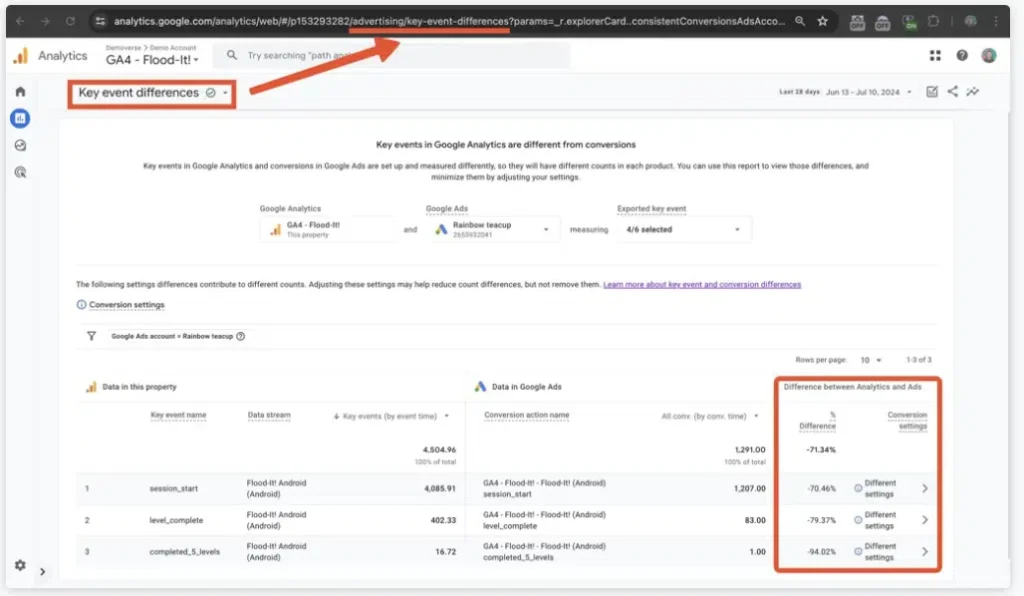Expand Different settings for level_complete row
This screenshot has width=1024, height=596.
coord(925,520)
